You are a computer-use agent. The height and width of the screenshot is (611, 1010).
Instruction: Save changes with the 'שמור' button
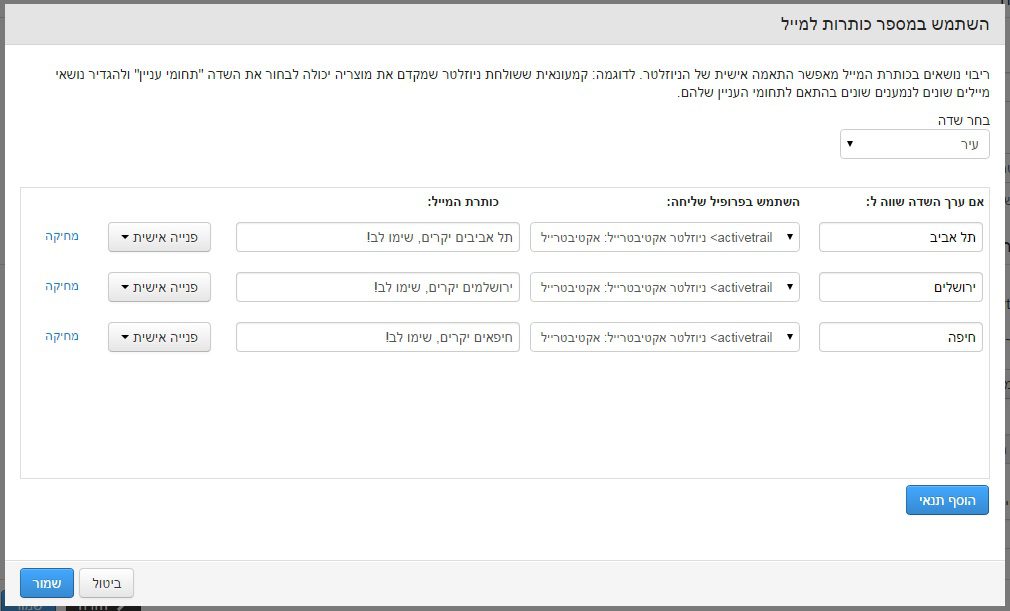pyautogui.click(x=47, y=583)
